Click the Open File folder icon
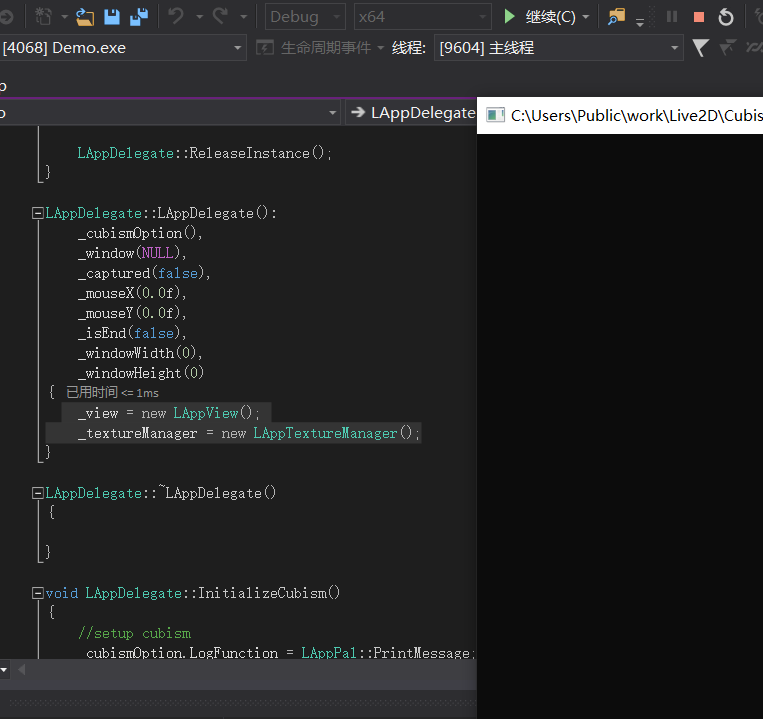 (85, 17)
